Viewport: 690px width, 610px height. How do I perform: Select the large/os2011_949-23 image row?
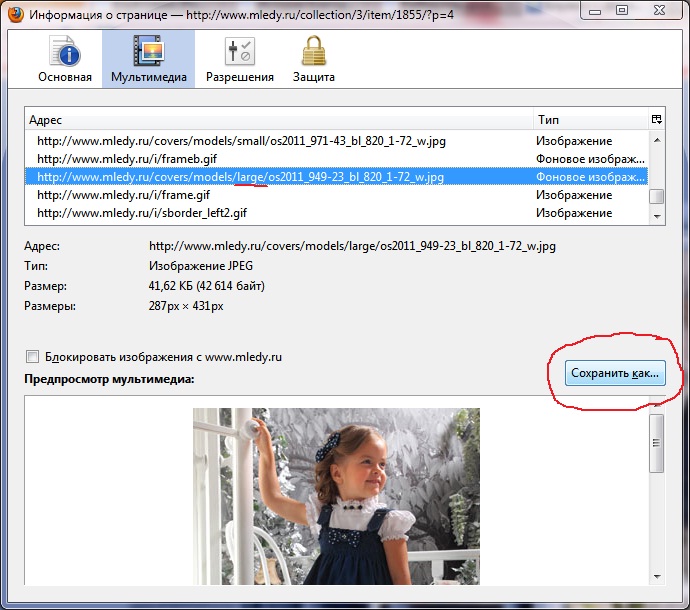point(336,177)
